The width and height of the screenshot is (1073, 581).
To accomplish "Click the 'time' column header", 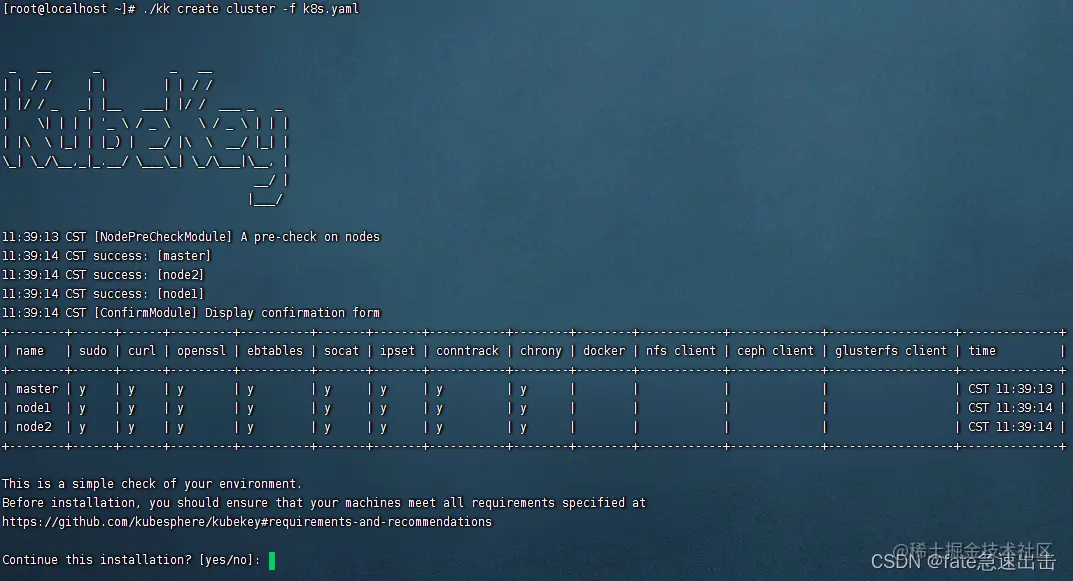I will 982,350.
